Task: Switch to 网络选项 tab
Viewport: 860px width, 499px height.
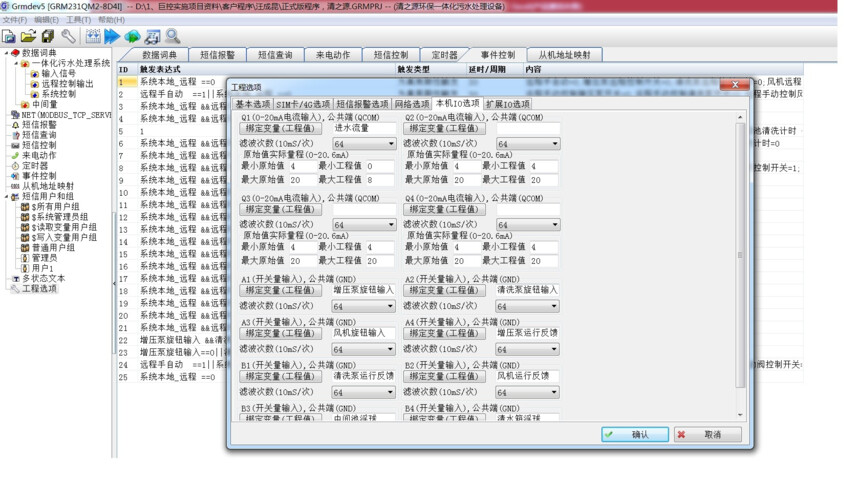Action: click(412, 104)
